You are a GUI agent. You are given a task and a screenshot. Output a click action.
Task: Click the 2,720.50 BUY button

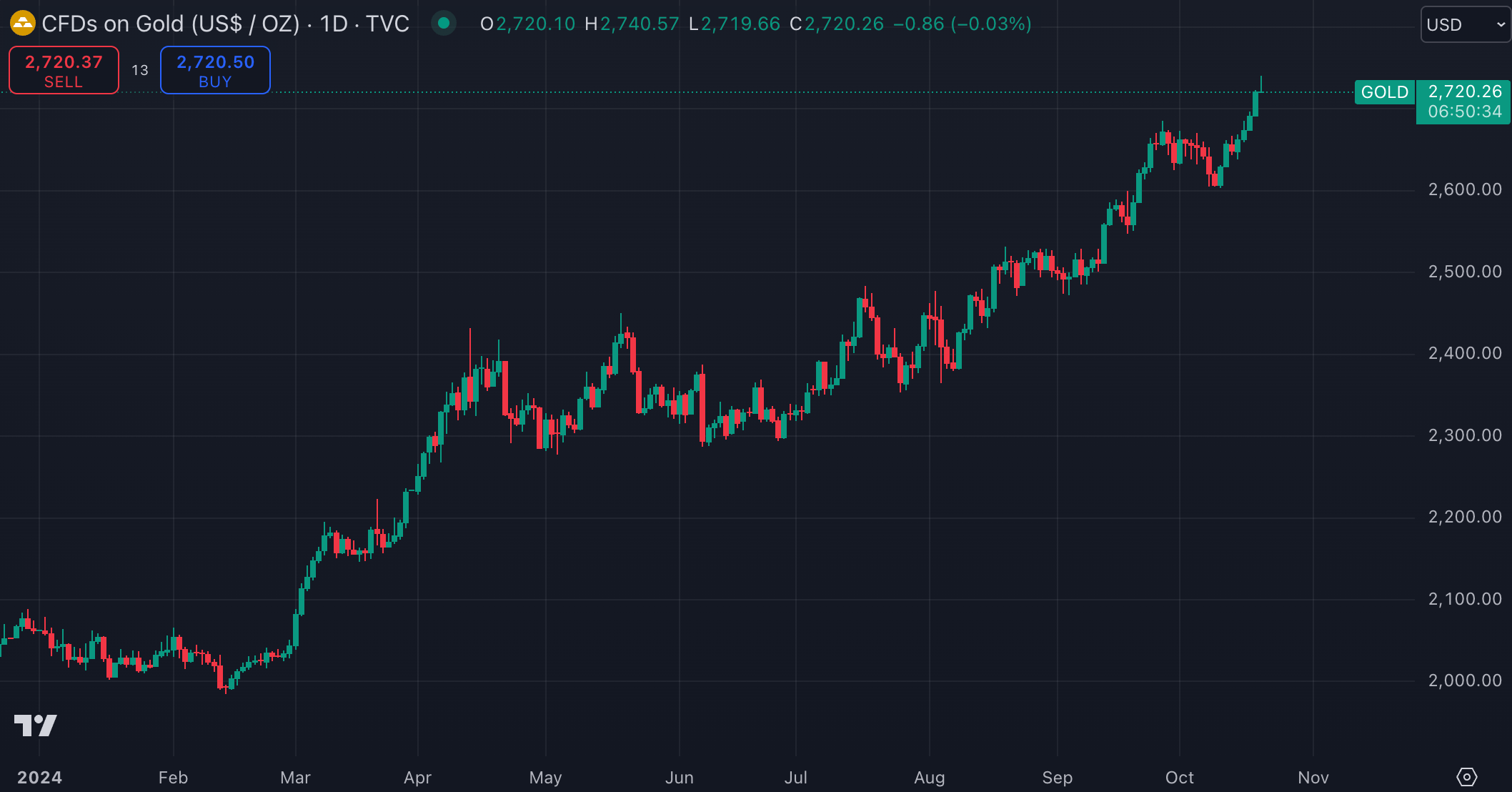215,70
